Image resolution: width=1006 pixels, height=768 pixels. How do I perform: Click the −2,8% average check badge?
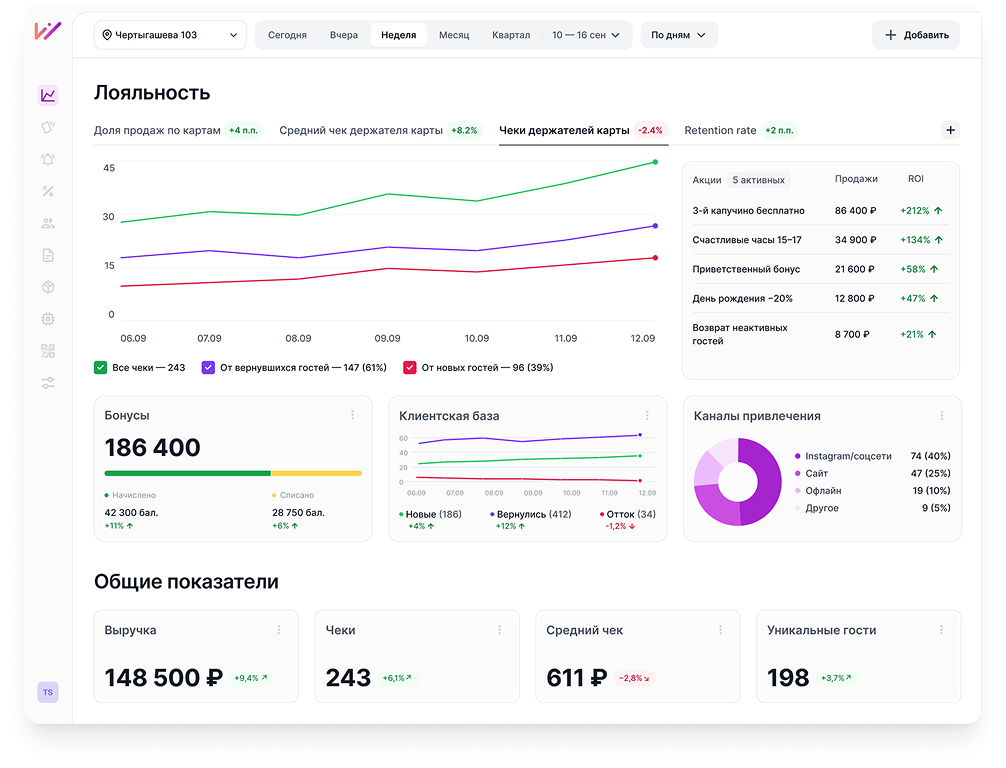coord(634,678)
